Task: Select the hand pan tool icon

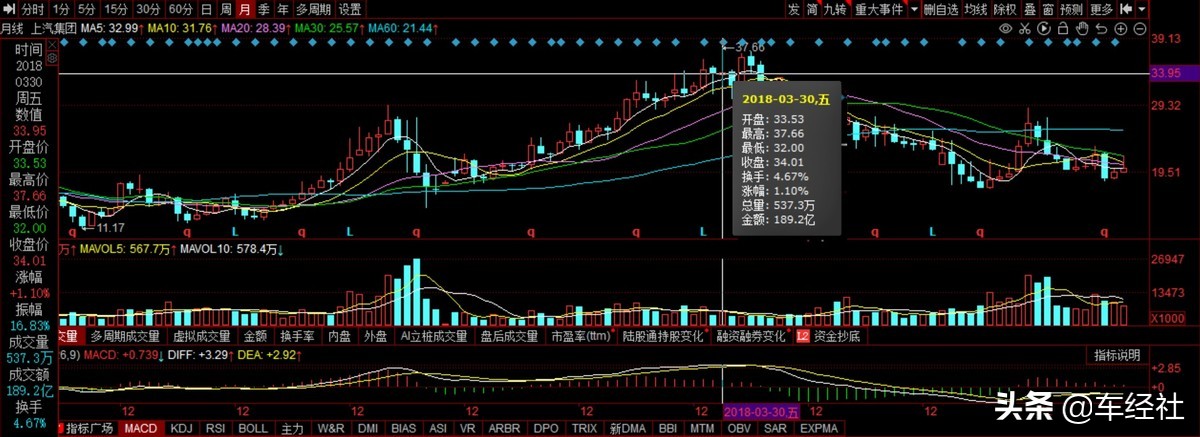Action: point(1082,29)
